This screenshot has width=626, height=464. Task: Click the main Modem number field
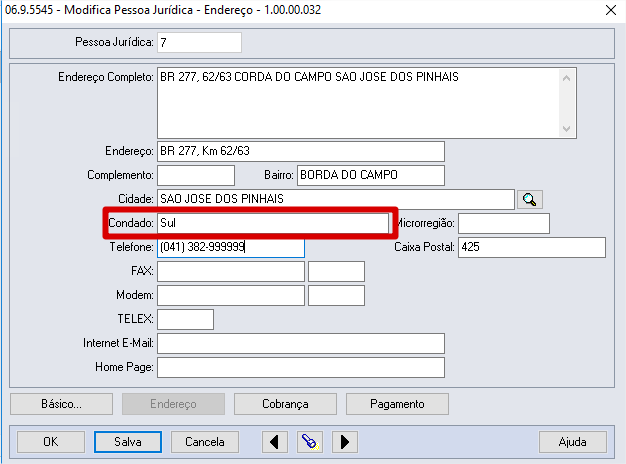point(231,295)
